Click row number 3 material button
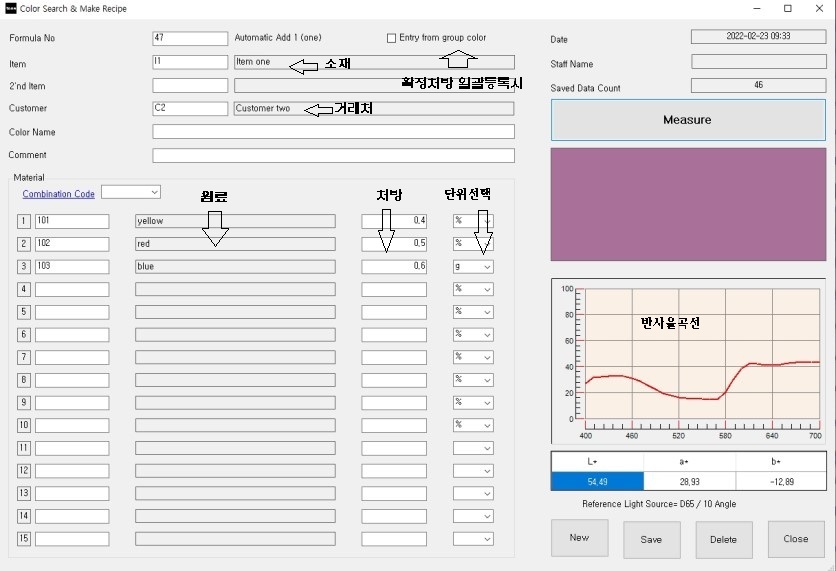The width and height of the screenshot is (836, 571). pyautogui.click(x=24, y=267)
